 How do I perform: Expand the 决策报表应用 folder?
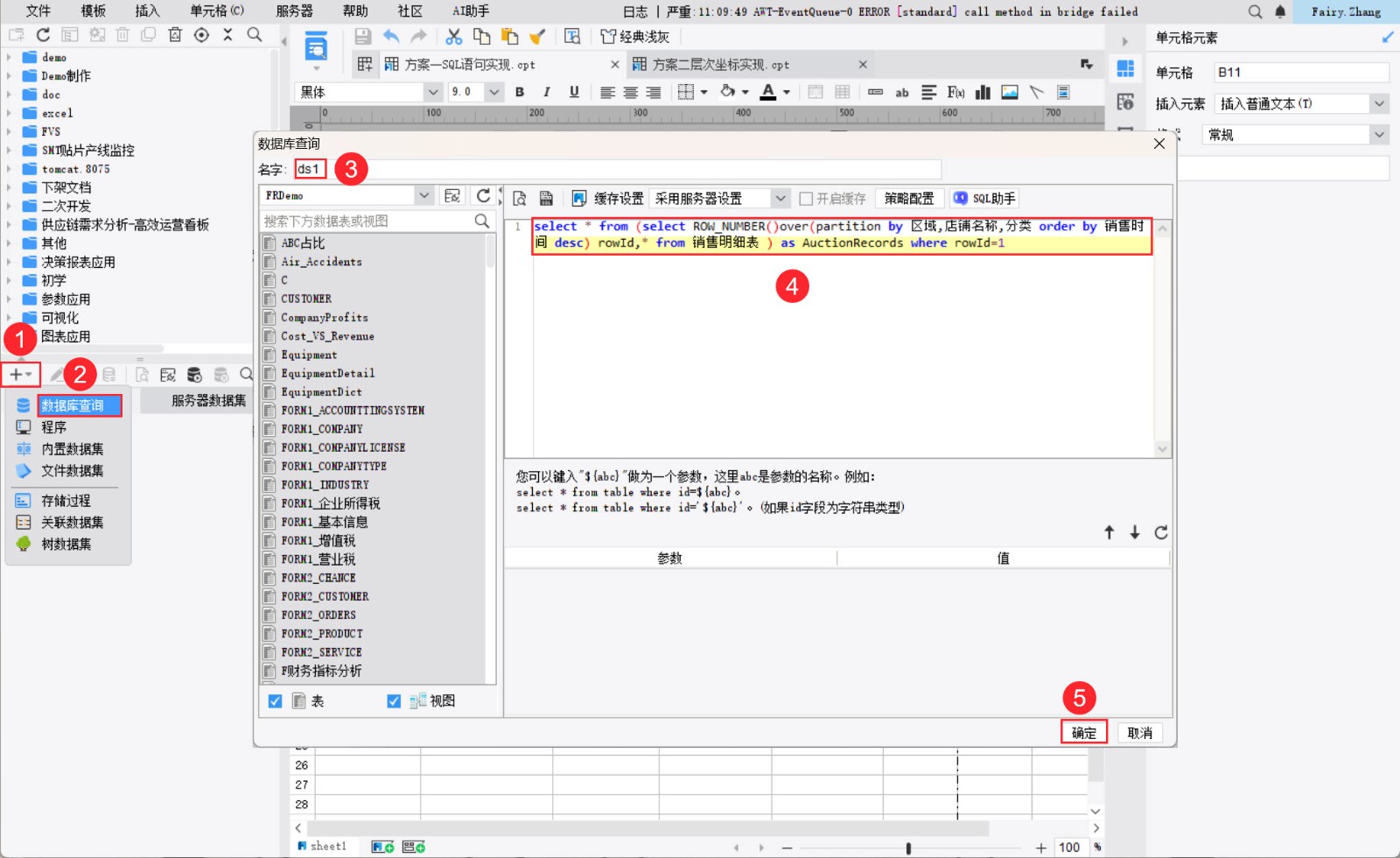(x=9, y=262)
